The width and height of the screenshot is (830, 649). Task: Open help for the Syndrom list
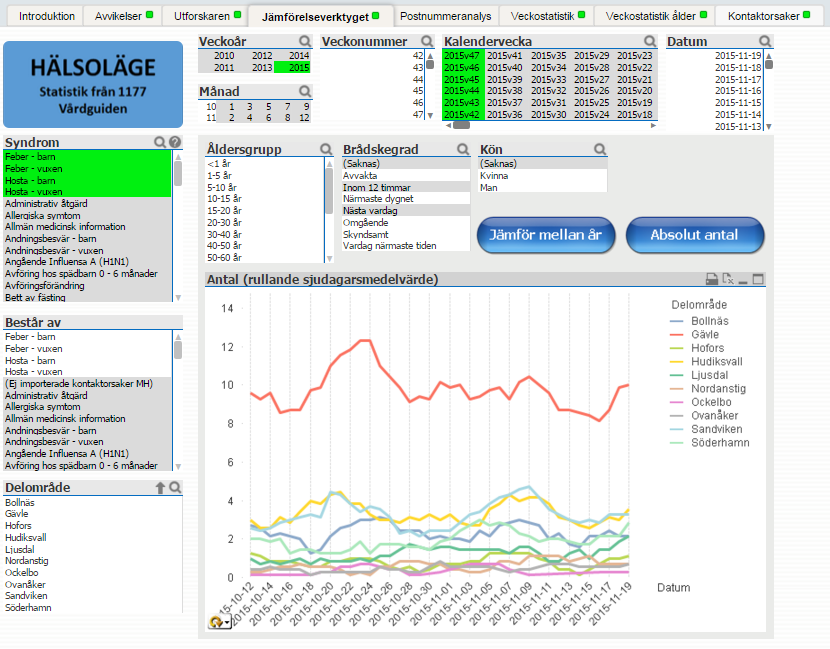[x=175, y=142]
